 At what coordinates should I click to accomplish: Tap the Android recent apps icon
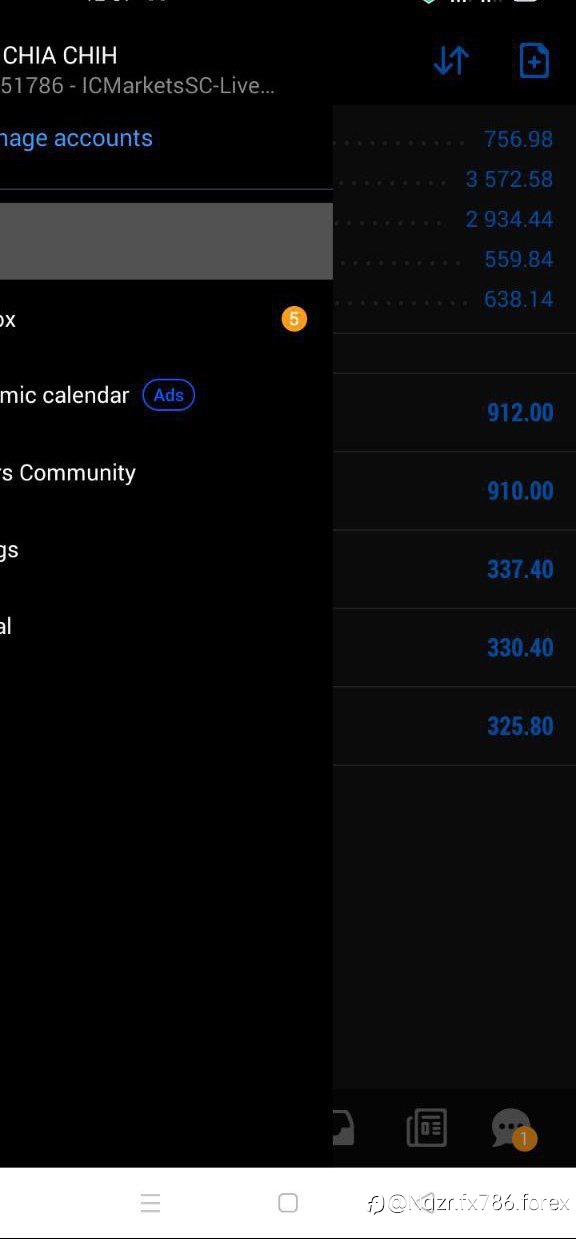[151, 1203]
